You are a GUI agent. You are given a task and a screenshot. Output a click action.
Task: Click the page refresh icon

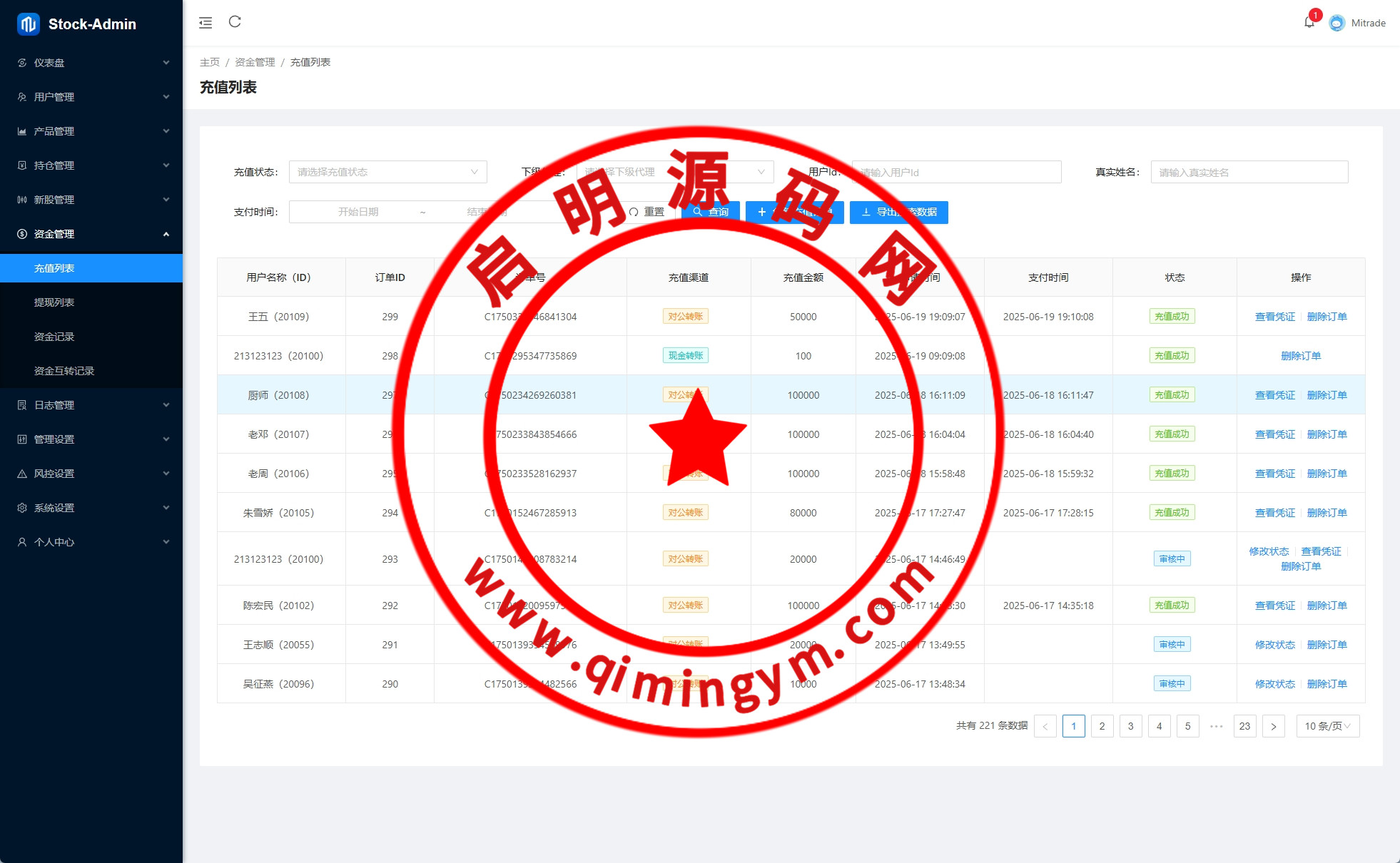(x=235, y=22)
